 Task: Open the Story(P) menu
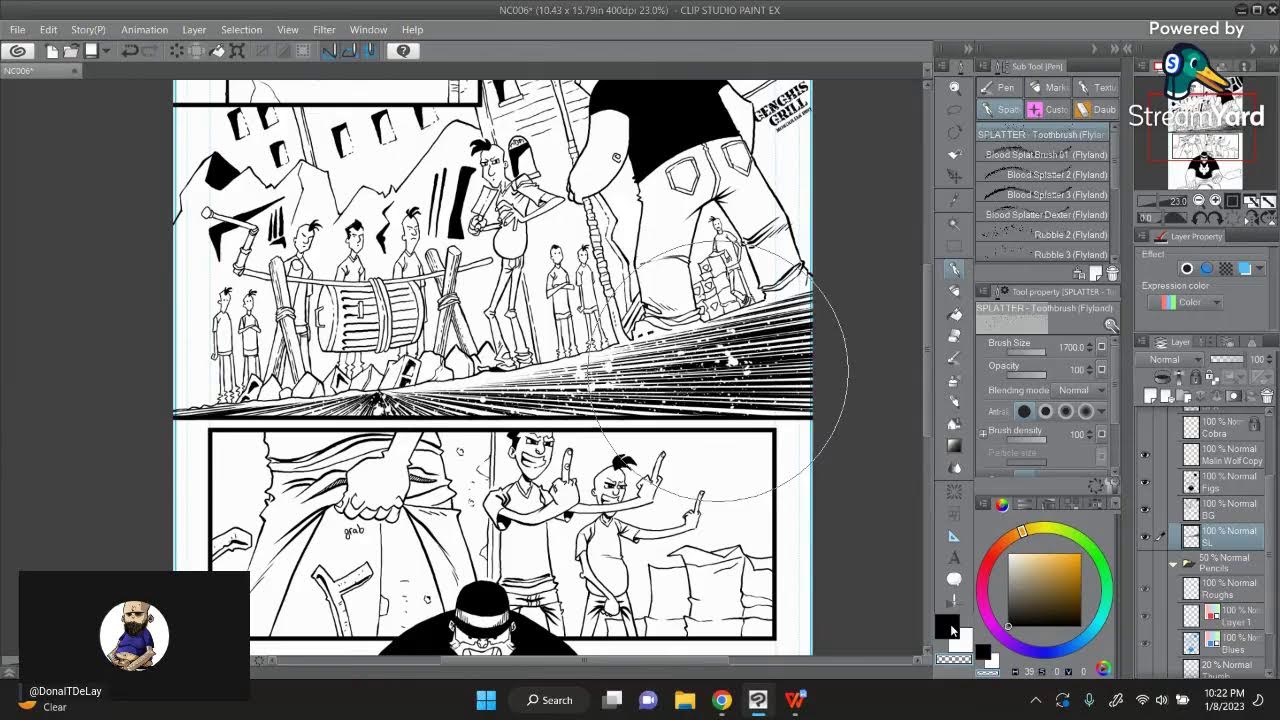[88, 30]
